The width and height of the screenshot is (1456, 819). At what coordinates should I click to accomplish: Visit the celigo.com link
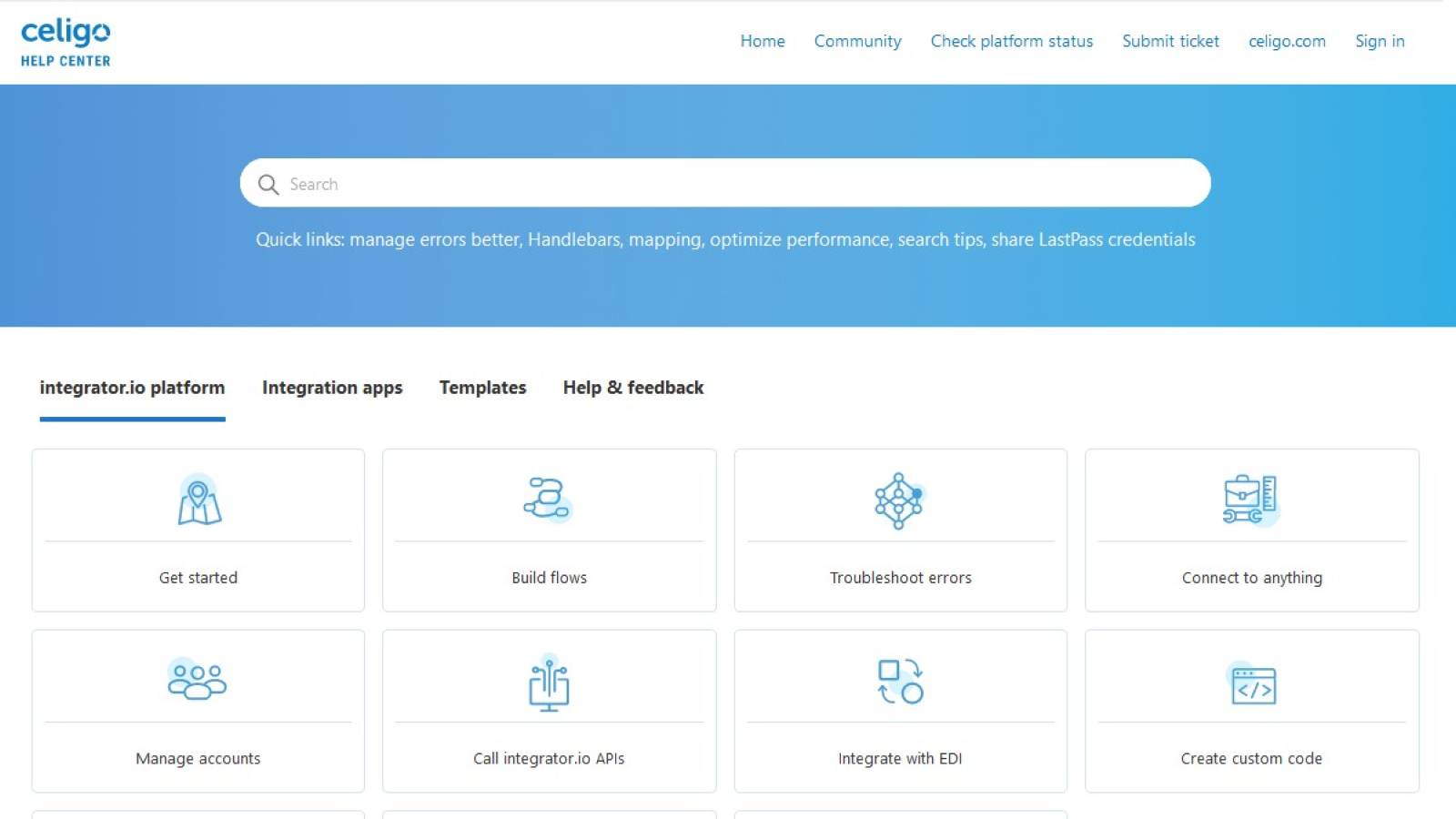(x=1287, y=41)
